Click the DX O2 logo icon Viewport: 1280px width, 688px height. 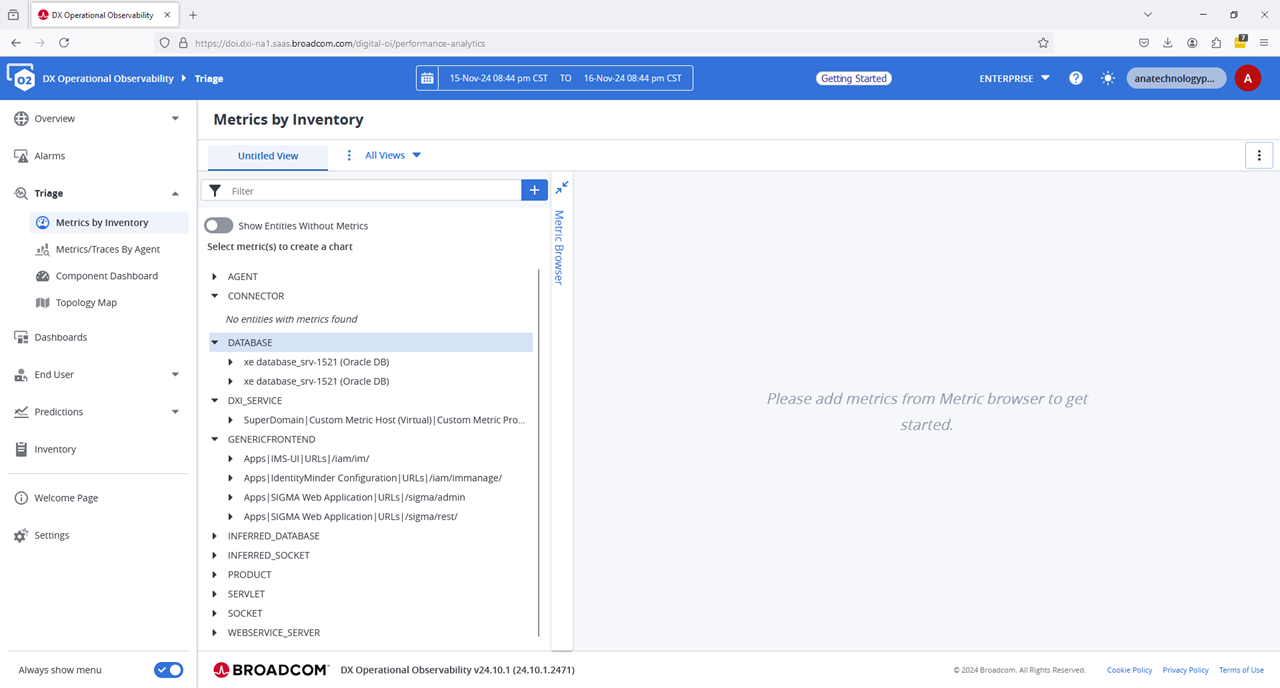(x=21, y=78)
